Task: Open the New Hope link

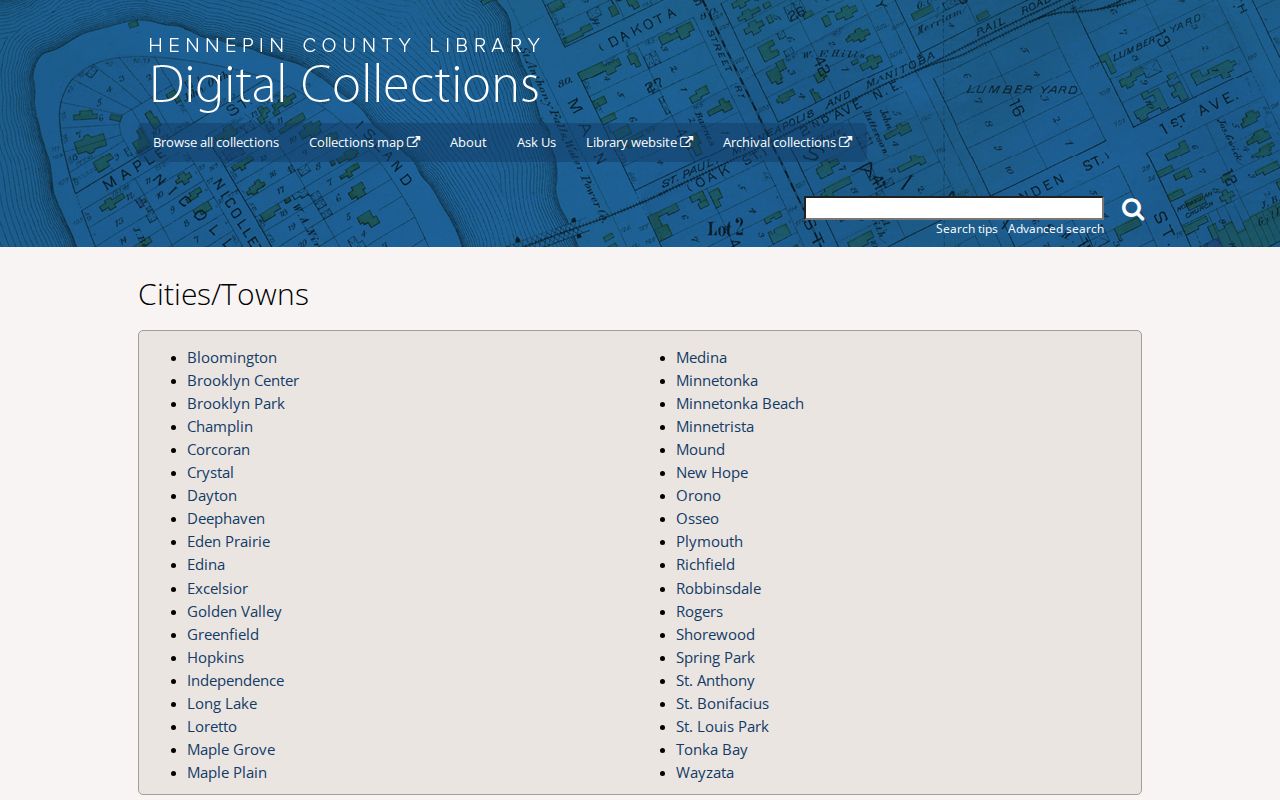Action: [712, 472]
